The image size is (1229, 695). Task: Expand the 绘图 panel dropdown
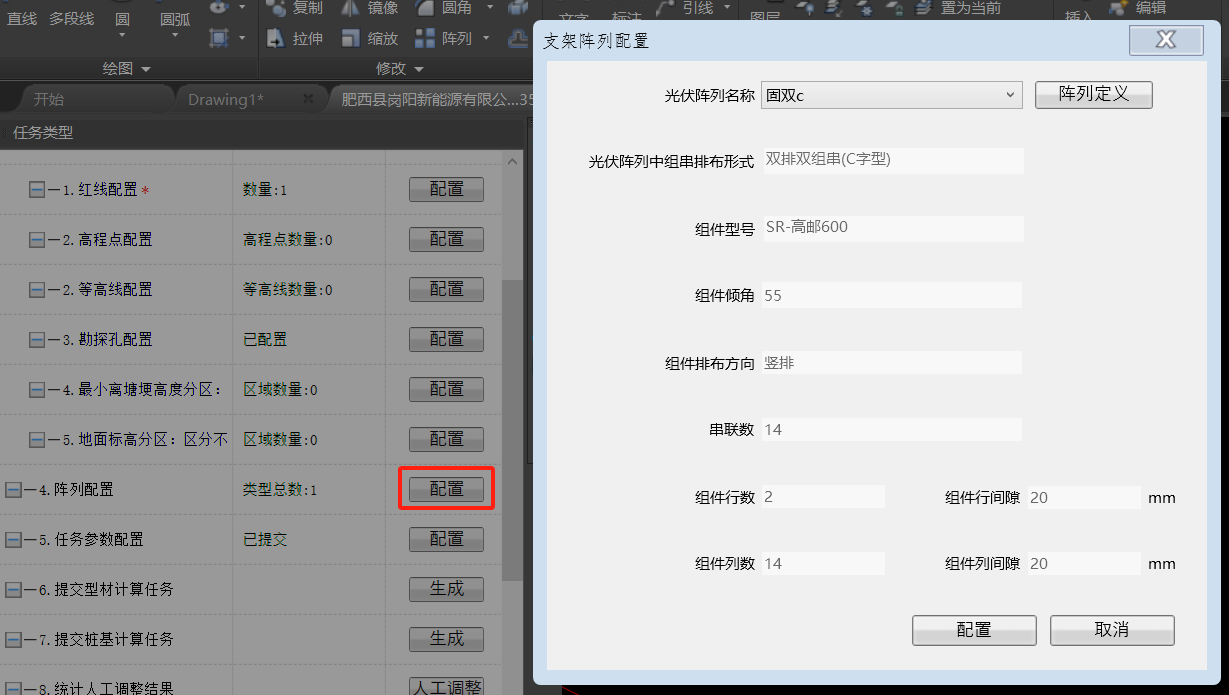click(146, 69)
